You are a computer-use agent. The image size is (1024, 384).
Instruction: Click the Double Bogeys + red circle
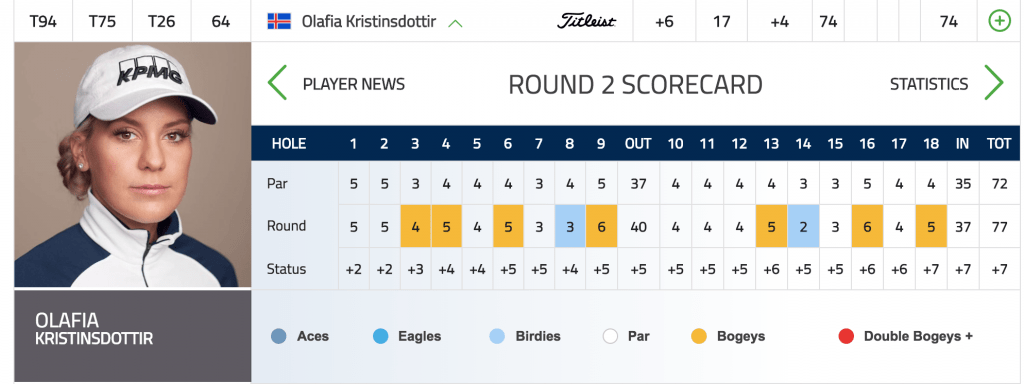(x=846, y=337)
